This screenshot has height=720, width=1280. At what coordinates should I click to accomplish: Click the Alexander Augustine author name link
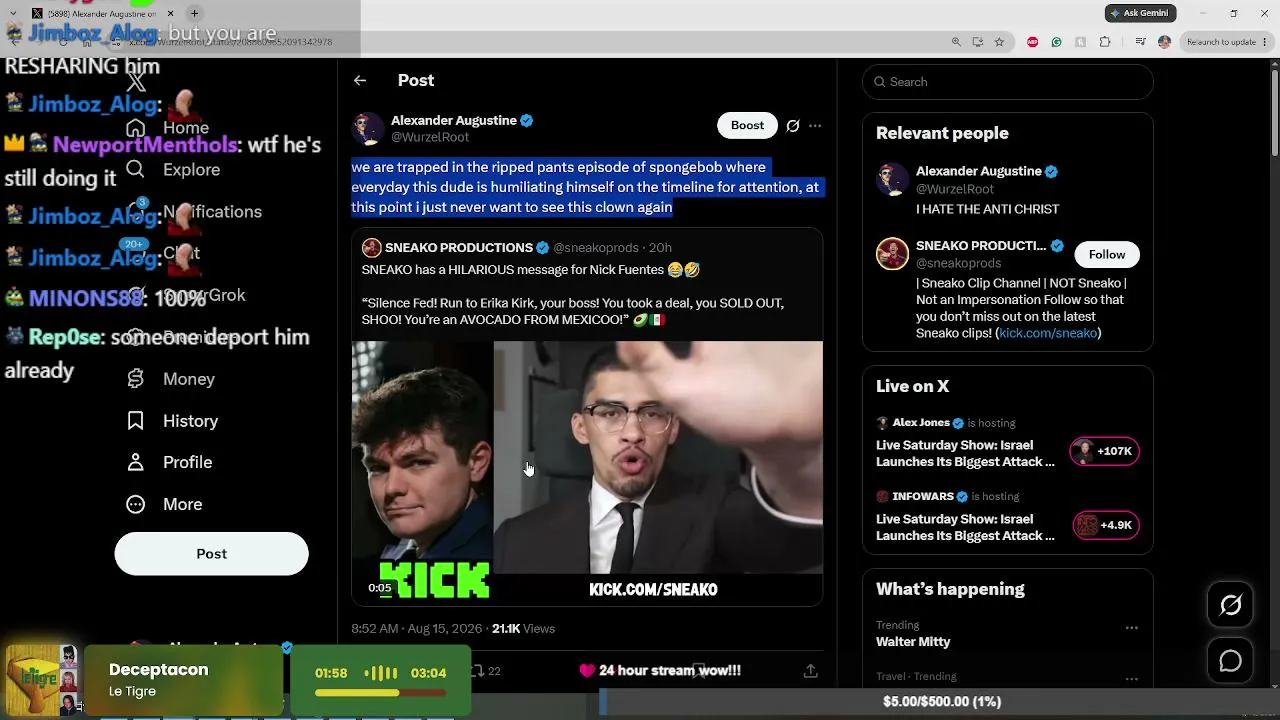(454, 120)
